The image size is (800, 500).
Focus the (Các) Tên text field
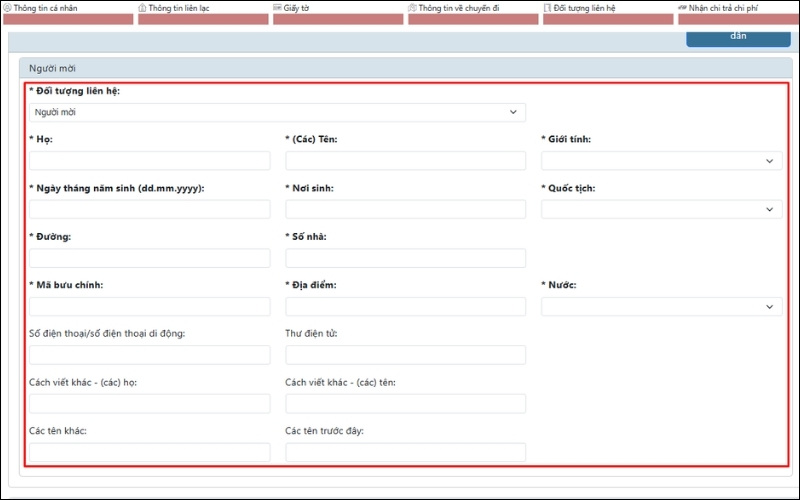pyautogui.click(x=405, y=161)
